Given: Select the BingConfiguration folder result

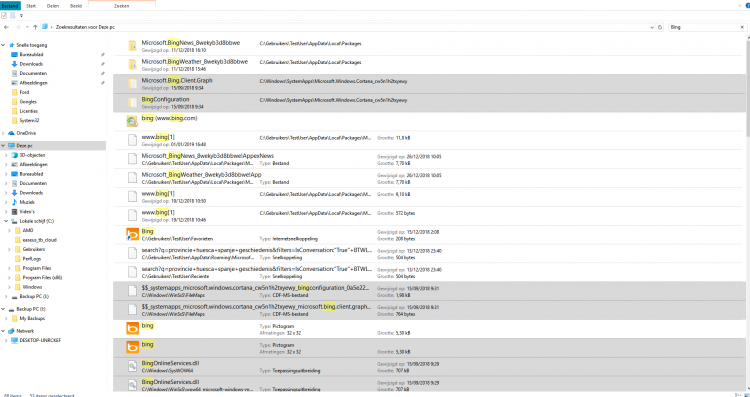Looking at the screenshot, I should (x=429, y=103).
